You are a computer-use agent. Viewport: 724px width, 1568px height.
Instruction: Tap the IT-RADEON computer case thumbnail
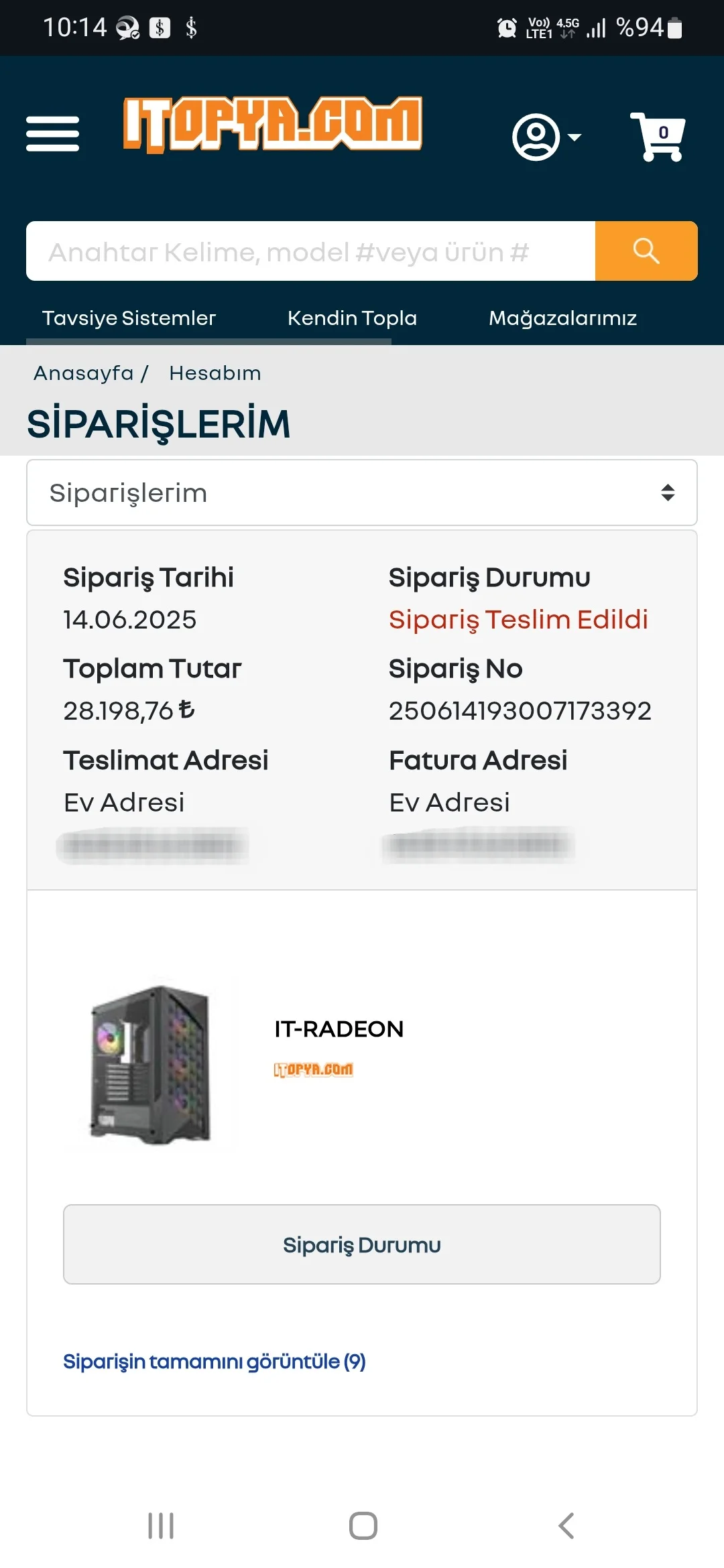click(152, 1064)
